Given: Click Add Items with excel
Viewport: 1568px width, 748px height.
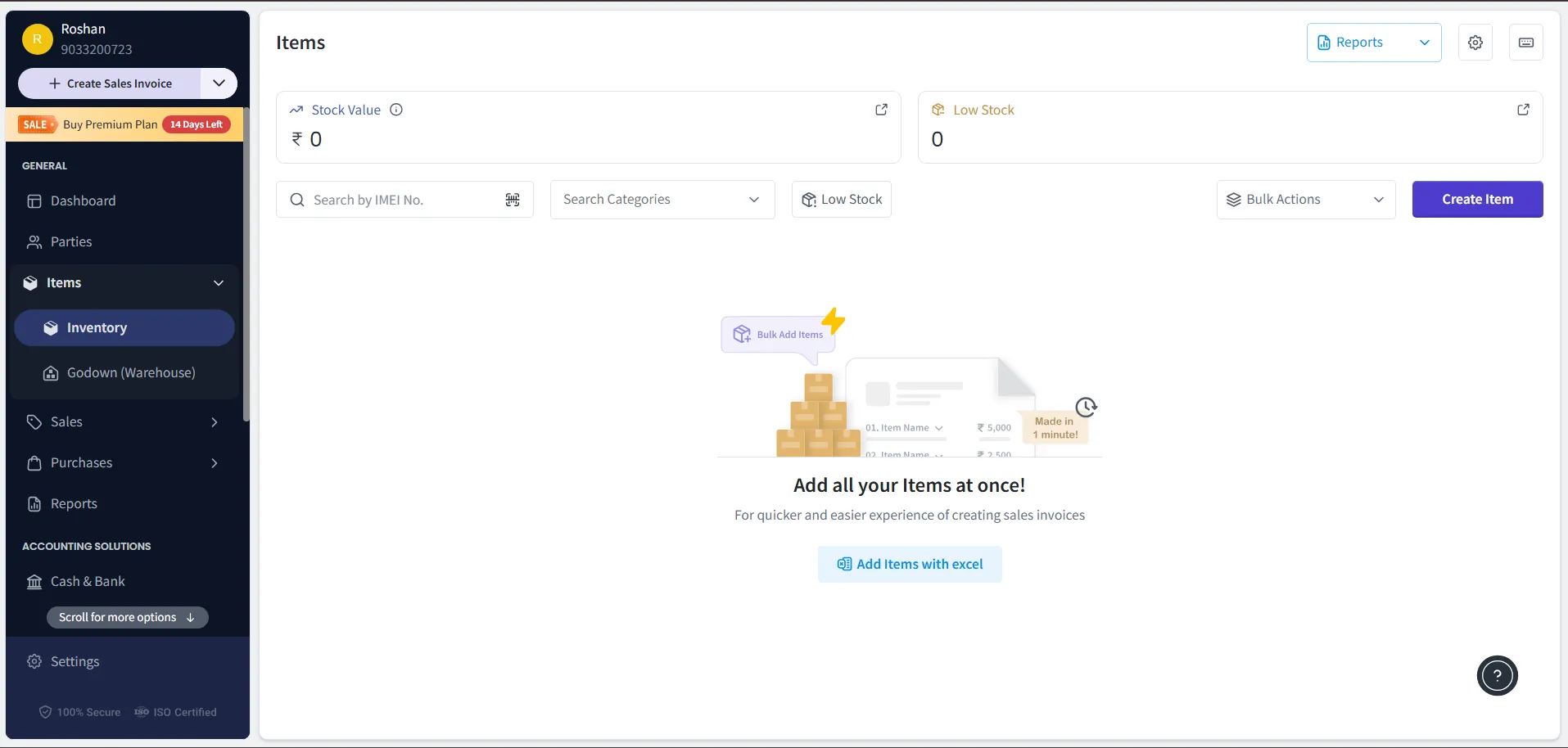Looking at the screenshot, I should [x=910, y=565].
